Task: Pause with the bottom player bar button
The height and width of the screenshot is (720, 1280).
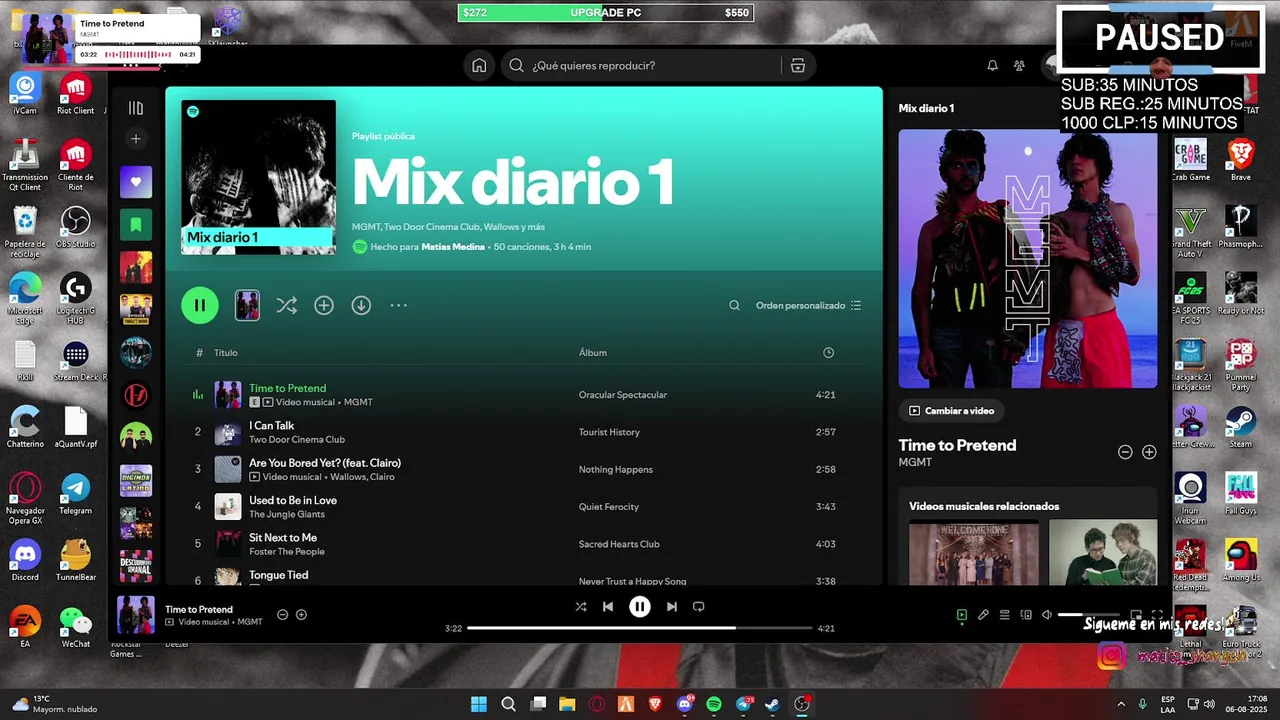Action: (640, 607)
